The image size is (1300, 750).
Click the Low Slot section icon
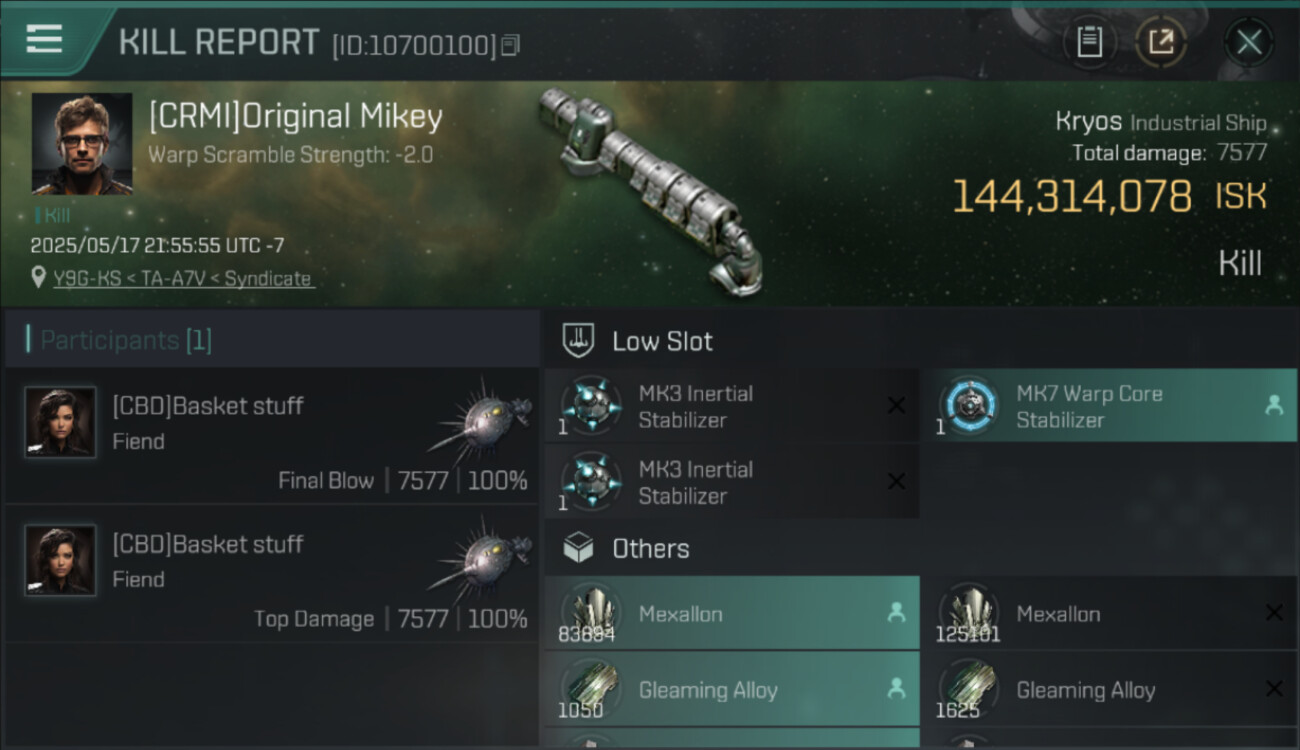pyautogui.click(x=579, y=341)
